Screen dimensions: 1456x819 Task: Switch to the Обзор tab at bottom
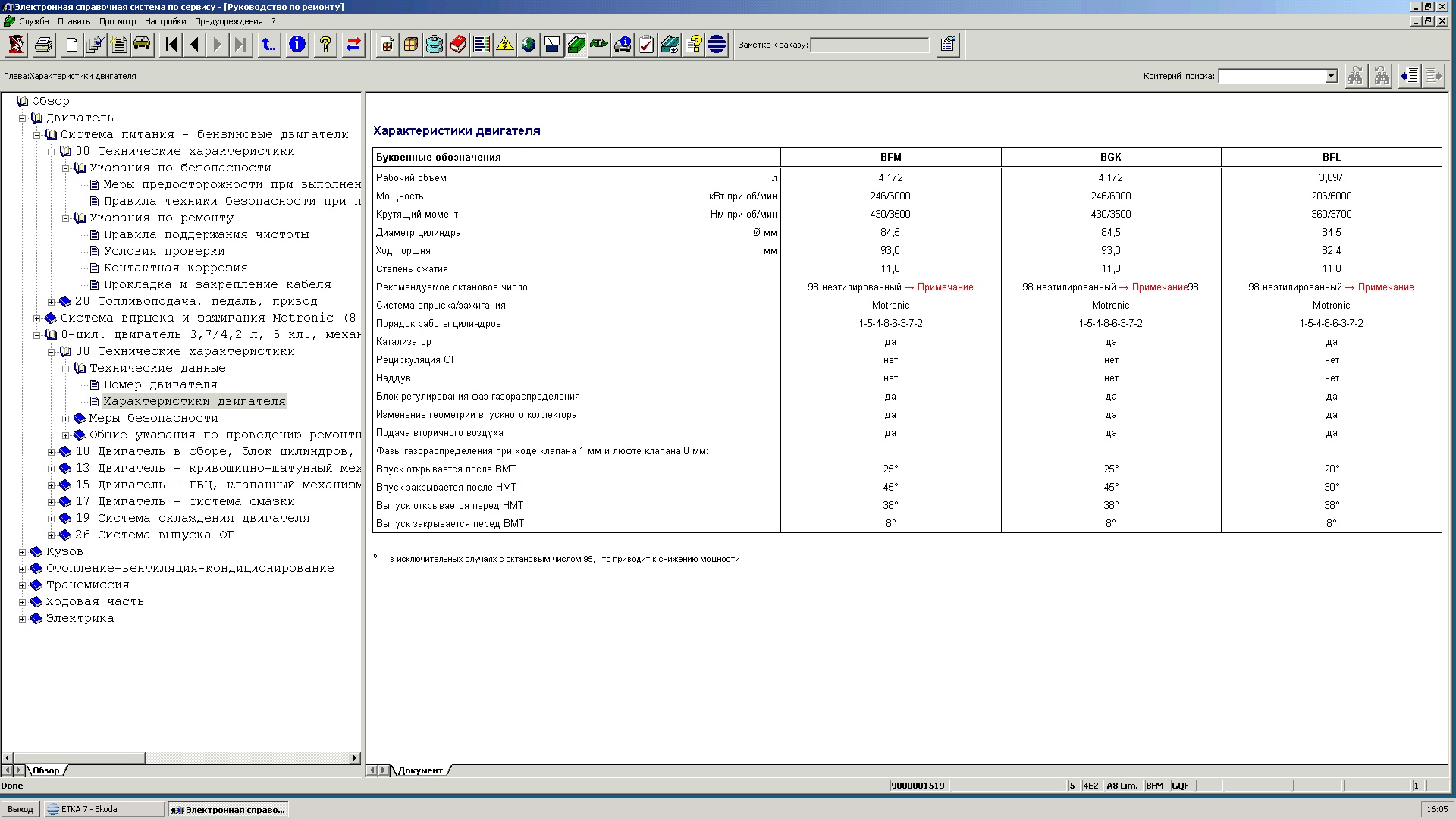[46, 770]
